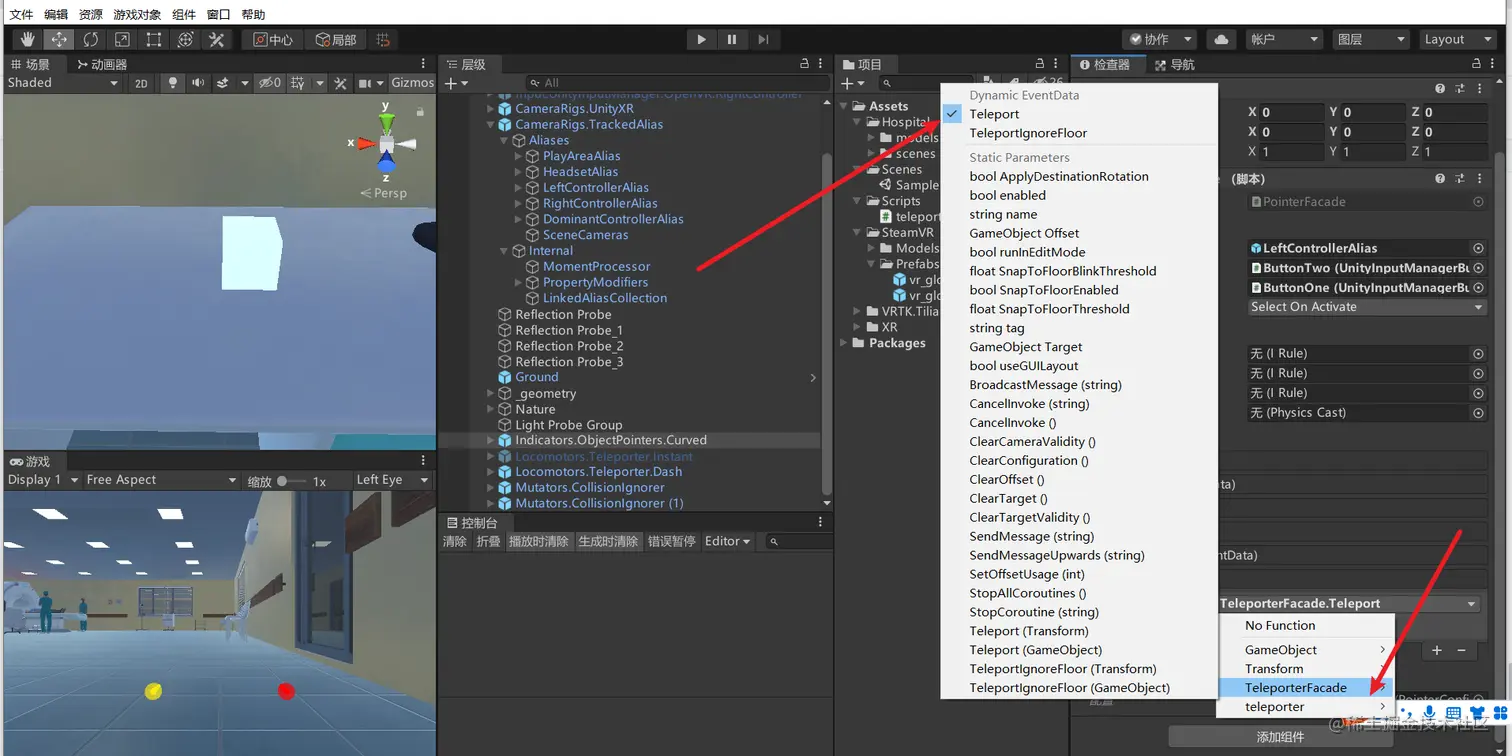The height and width of the screenshot is (756, 1512).
Task: Open the Shaded draw mode dropdown
Action: (63, 83)
